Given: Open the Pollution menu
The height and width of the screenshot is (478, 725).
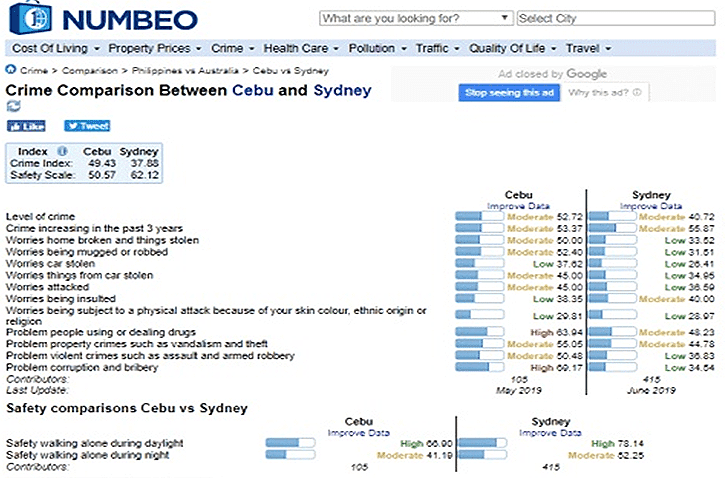Looking at the screenshot, I should click(x=377, y=49).
